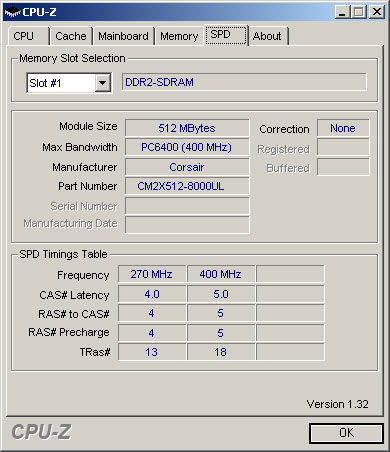Click CAS# Latency value 5.0
The width and height of the screenshot is (390, 452).
pos(221,294)
